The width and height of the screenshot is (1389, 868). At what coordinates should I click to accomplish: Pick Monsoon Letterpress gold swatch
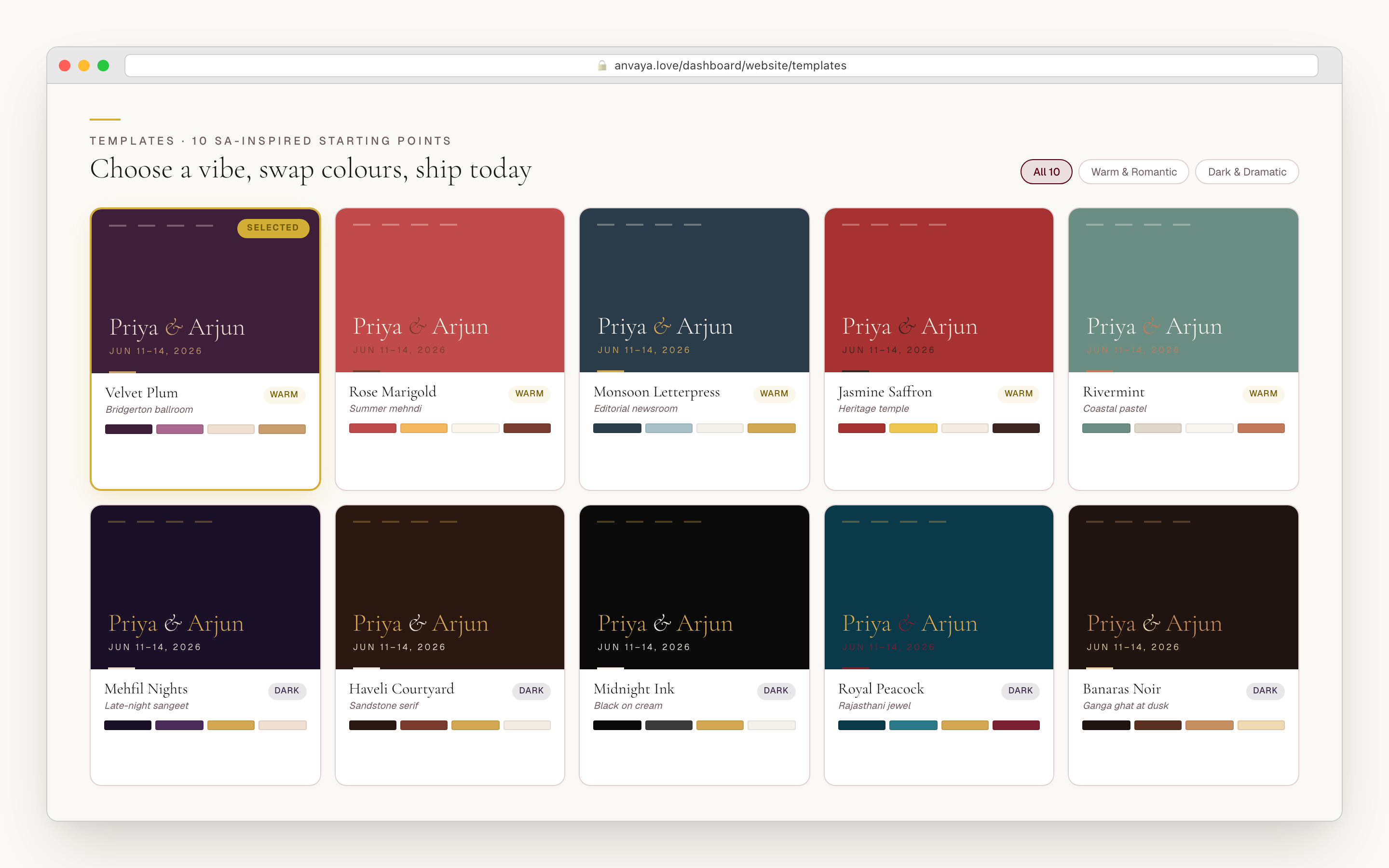click(x=771, y=428)
